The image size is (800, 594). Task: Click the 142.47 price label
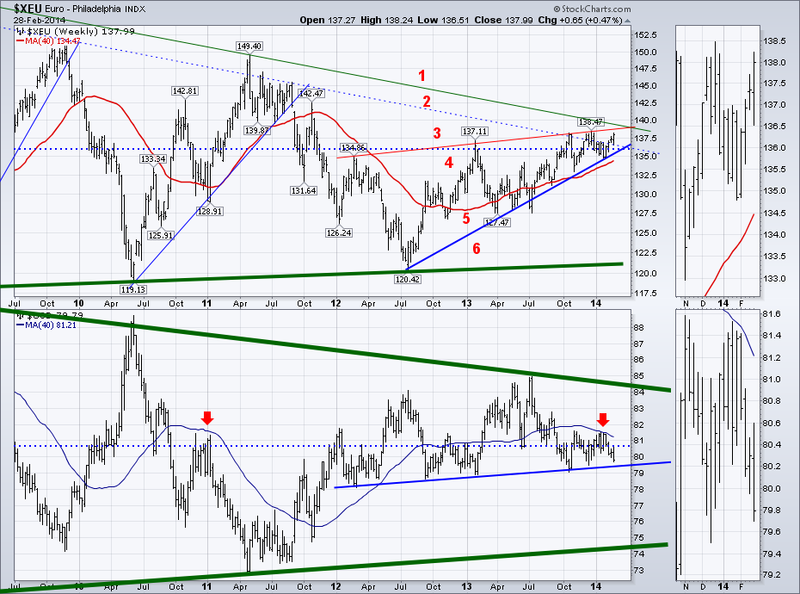pyautogui.click(x=311, y=93)
